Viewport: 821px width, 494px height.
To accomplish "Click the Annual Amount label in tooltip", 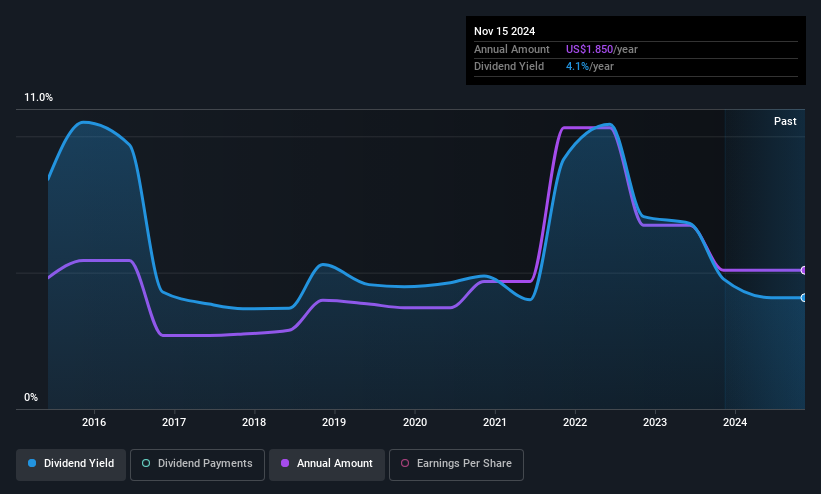I will tap(512, 49).
